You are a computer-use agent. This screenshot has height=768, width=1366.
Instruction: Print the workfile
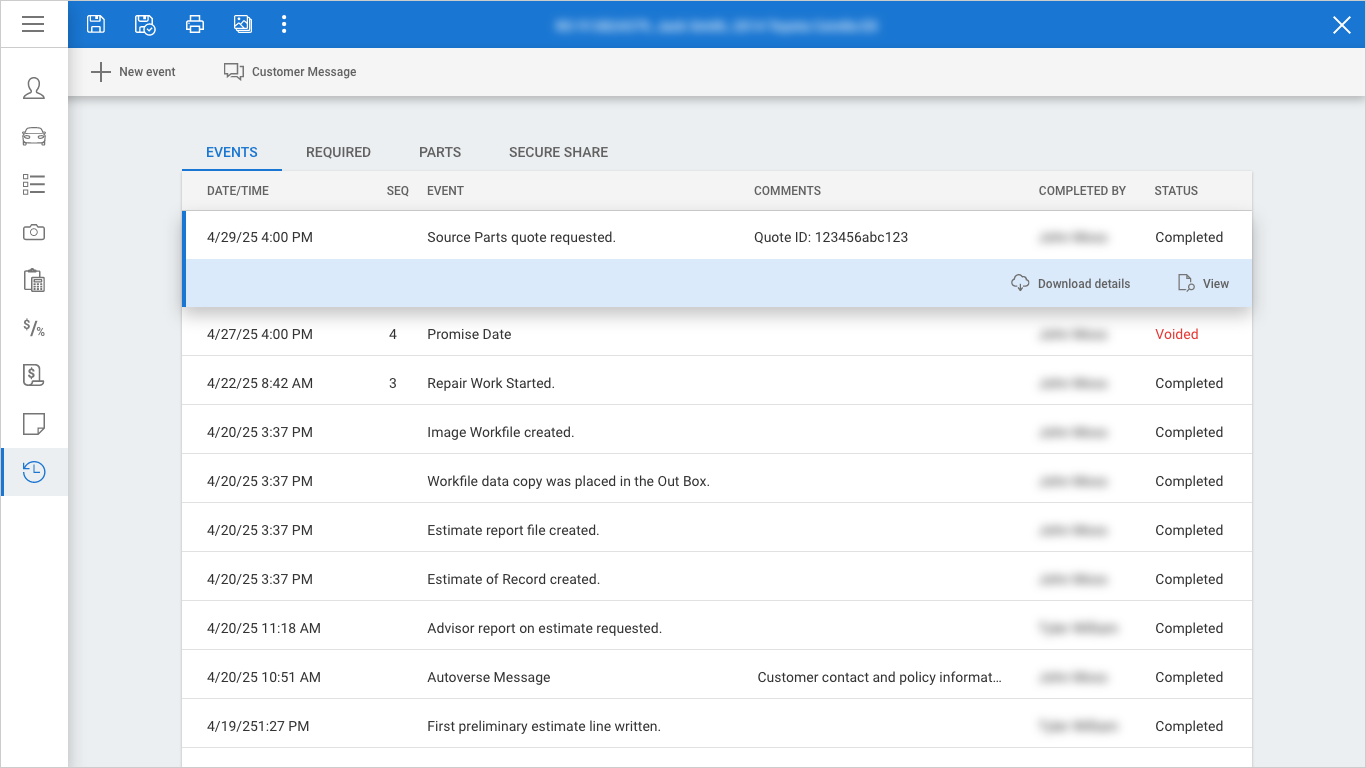195,25
